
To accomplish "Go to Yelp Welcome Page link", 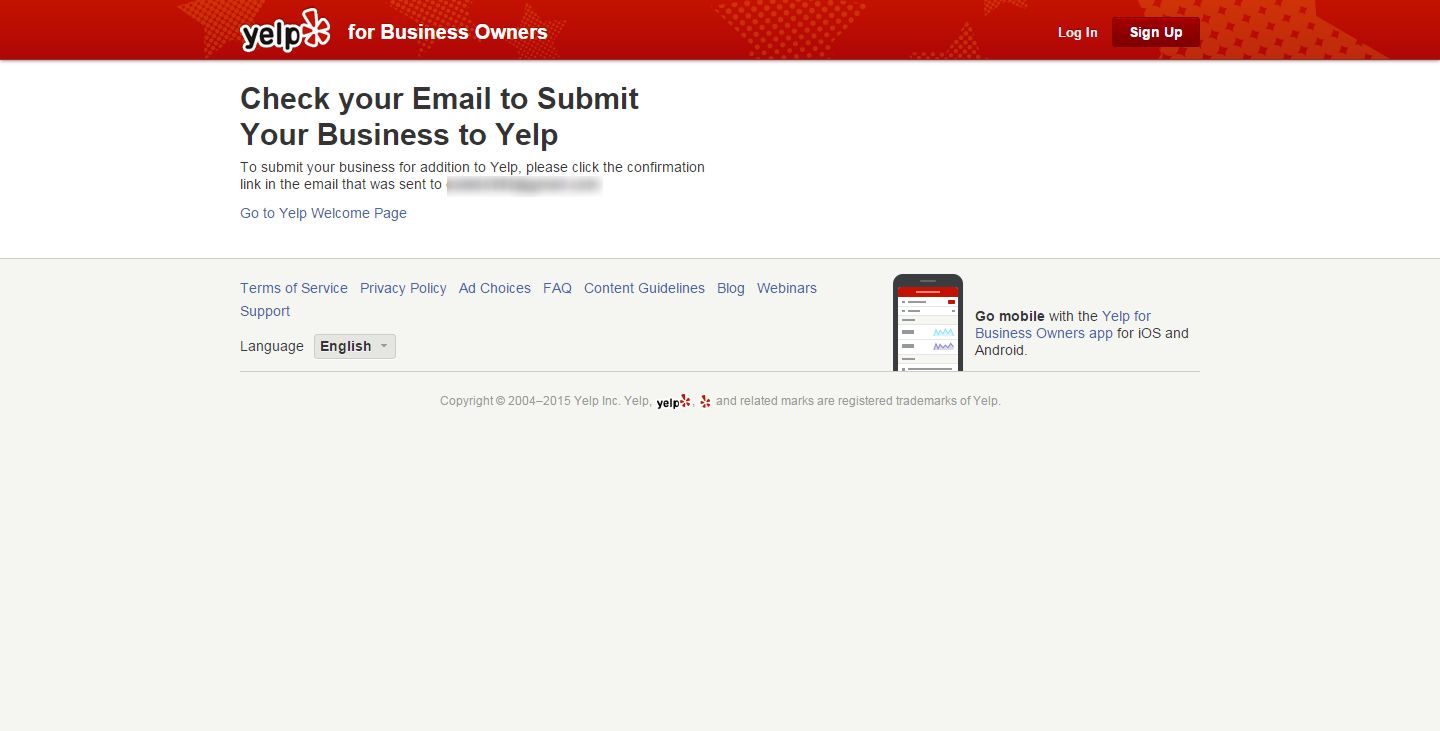I will tap(323, 213).
